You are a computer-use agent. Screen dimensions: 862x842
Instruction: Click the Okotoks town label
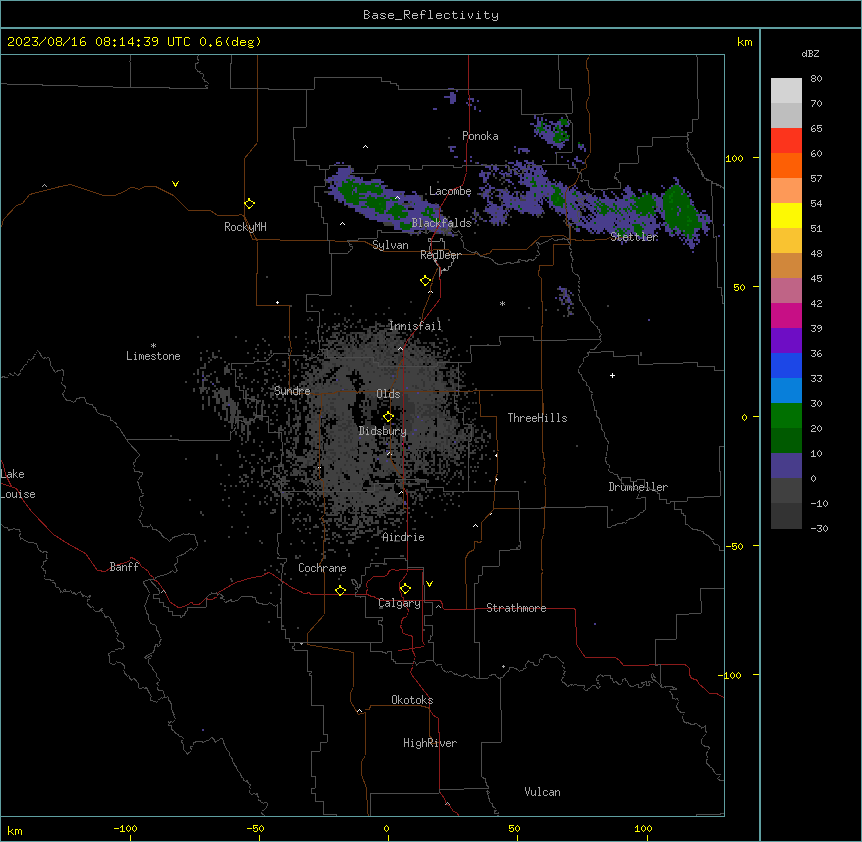pyautogui.click(x=412, y=700)
